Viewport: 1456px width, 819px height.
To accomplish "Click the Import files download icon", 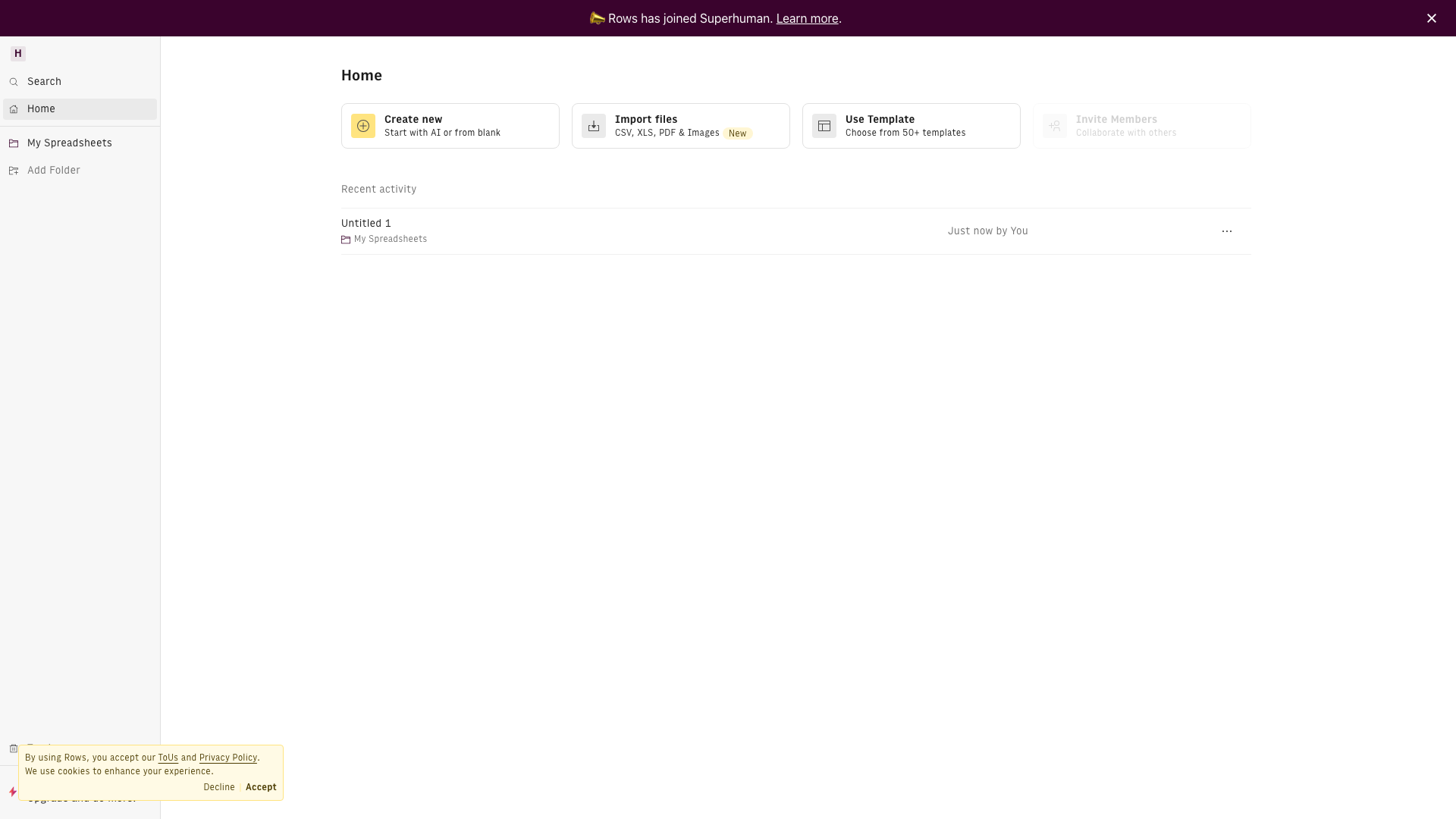I will click(594, 126).
